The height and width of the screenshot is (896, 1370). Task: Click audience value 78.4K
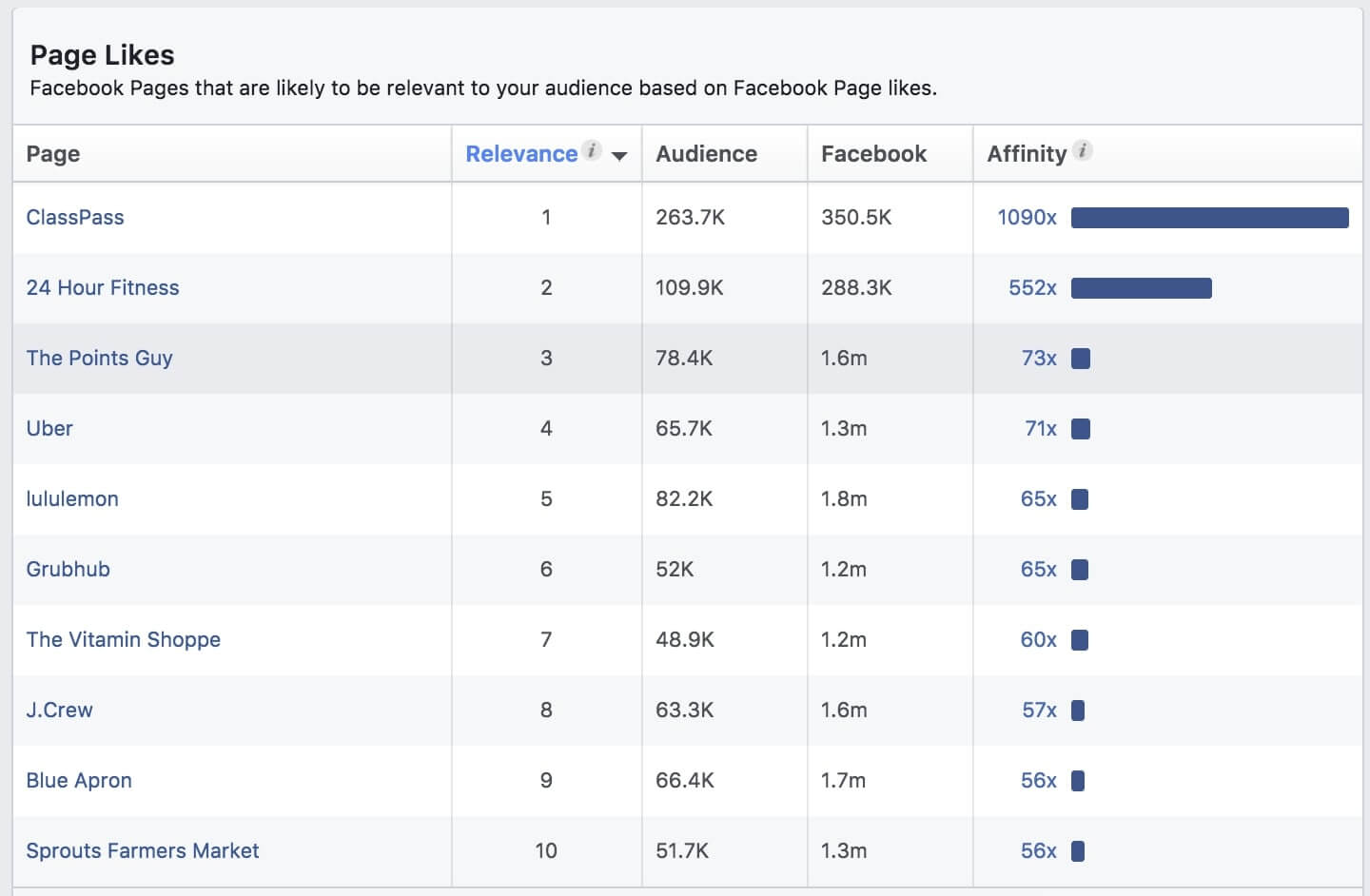[684, 358]
